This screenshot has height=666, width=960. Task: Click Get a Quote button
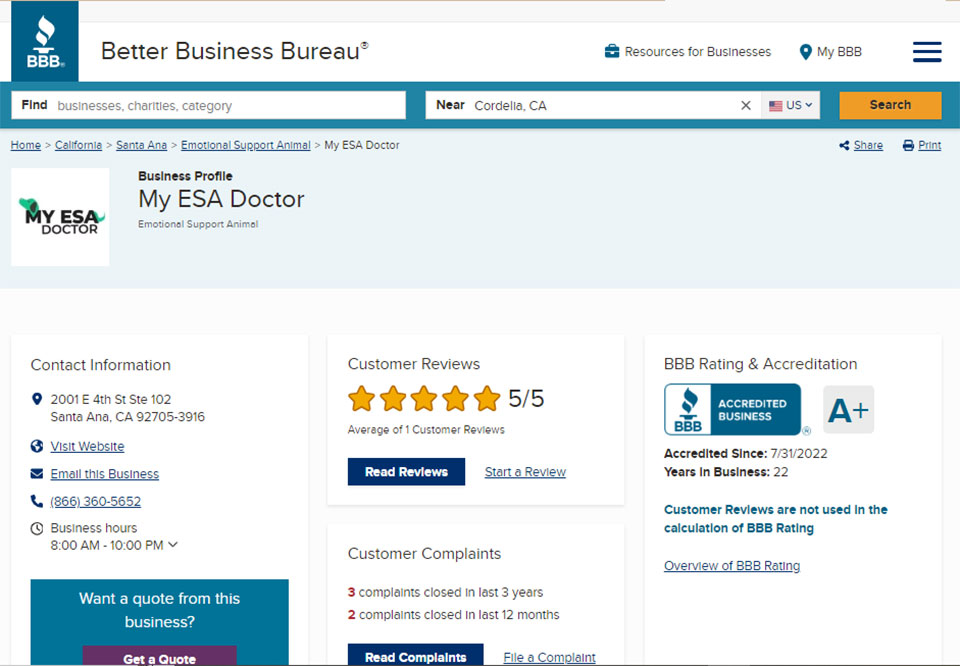[x=159, y=658]
